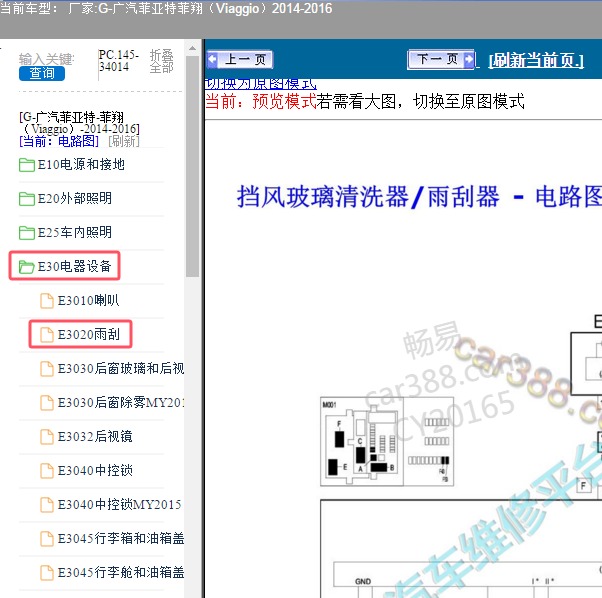Click the 查询 search button
Viewport: 602px width, 598px height.
[42, 73]
